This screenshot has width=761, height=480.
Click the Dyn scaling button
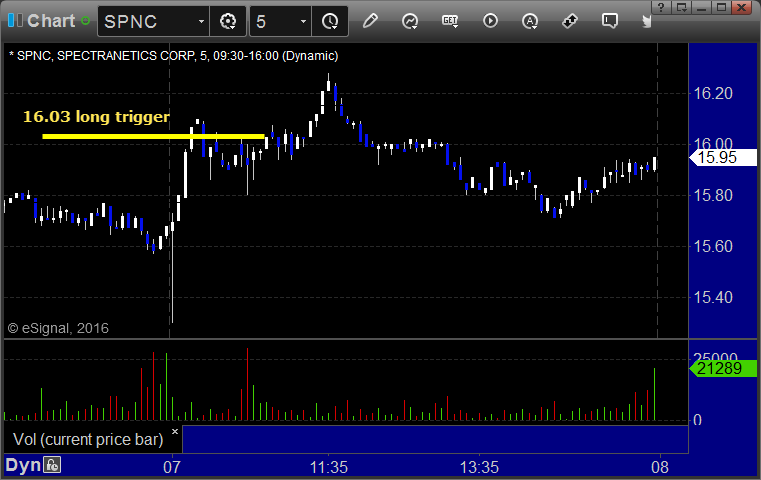coord(23,465)
